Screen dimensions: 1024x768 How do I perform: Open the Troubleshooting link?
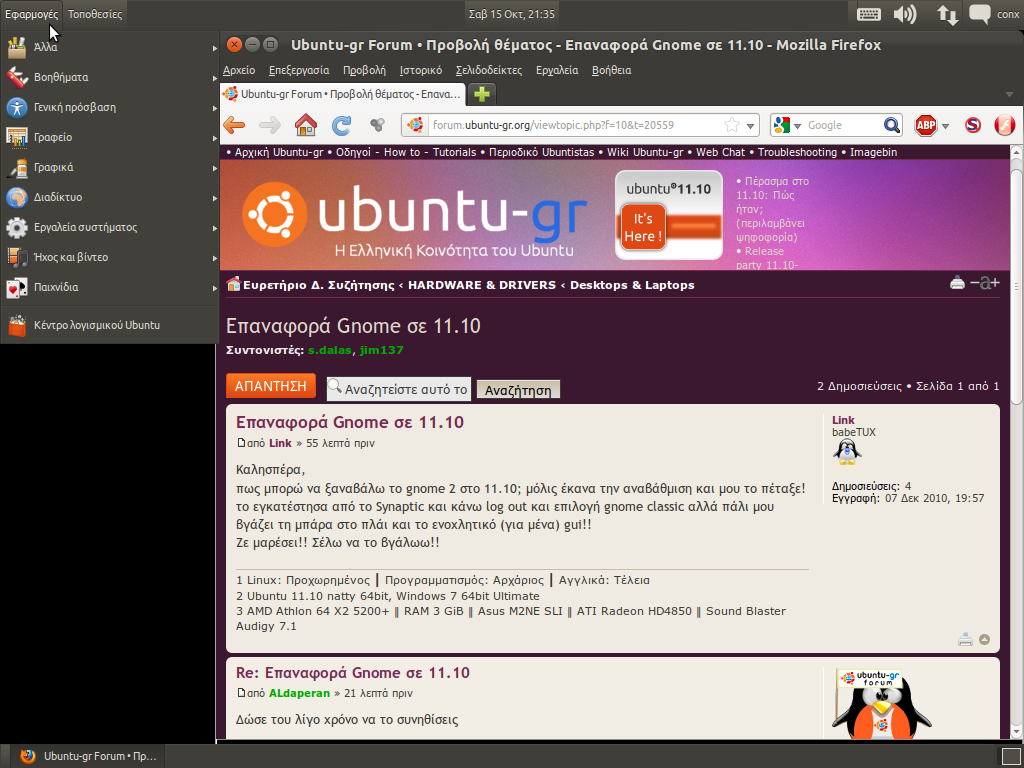(797, 152)
